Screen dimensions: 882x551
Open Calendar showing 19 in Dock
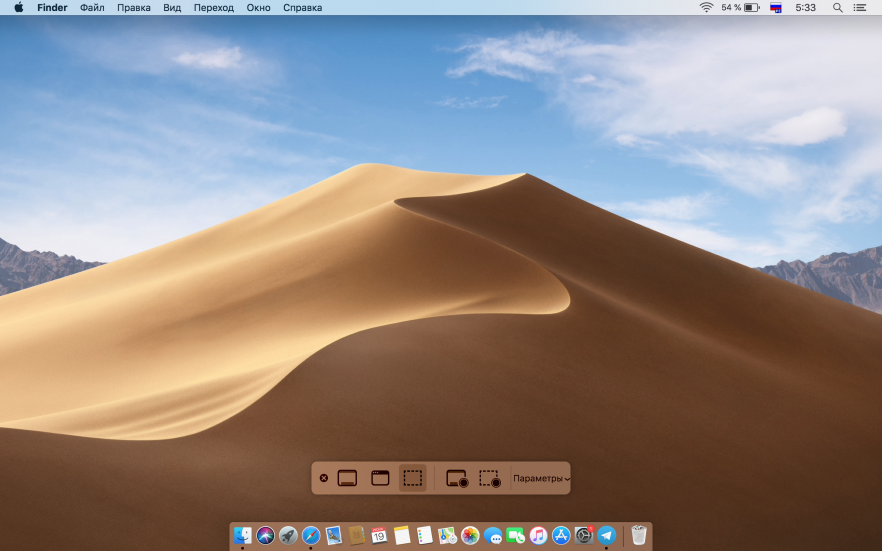[379, 535]
